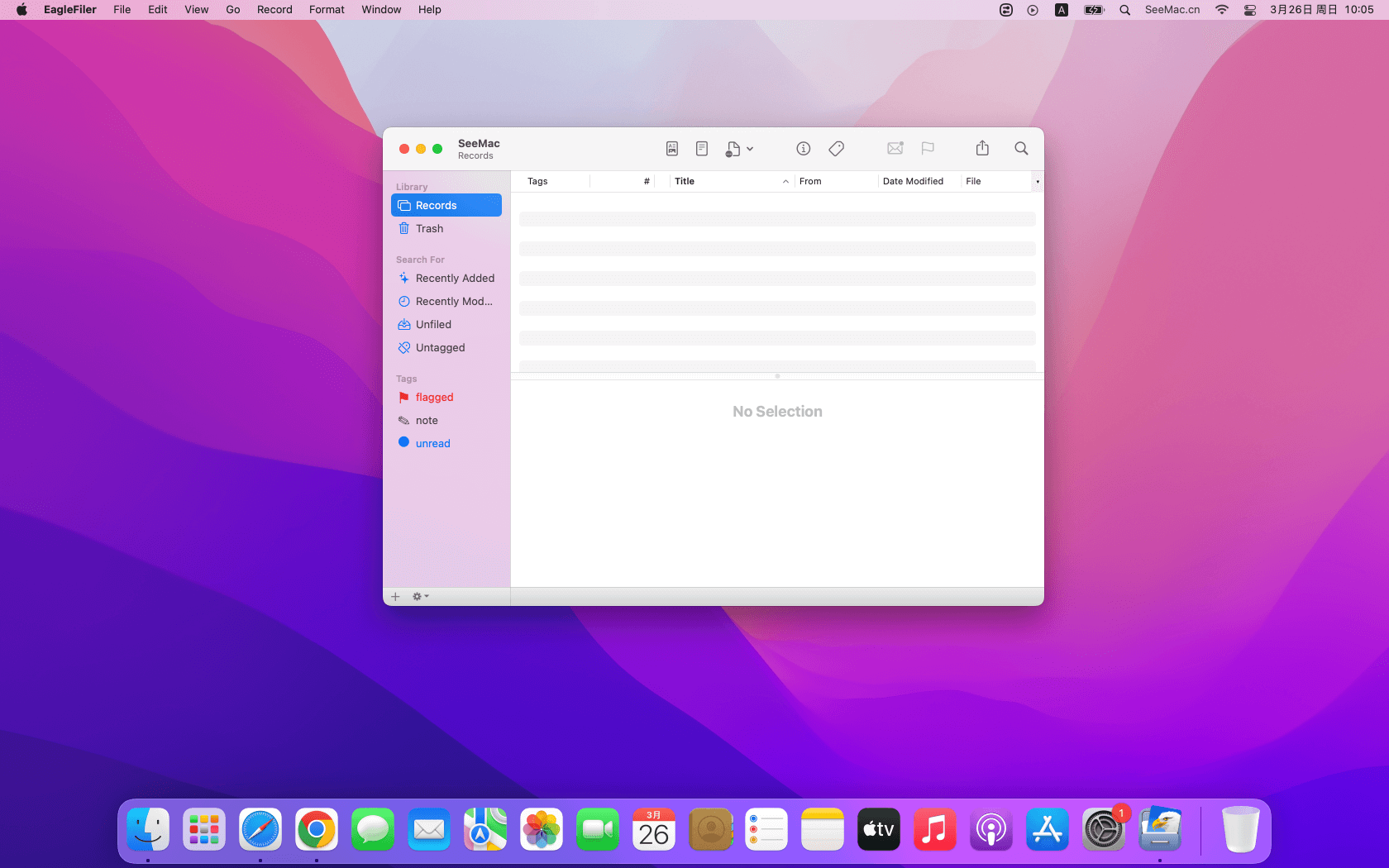The height and width of the screenshot is (868, 1389).
Task: Open the Share button in toolbar
Action: (982, 149)
